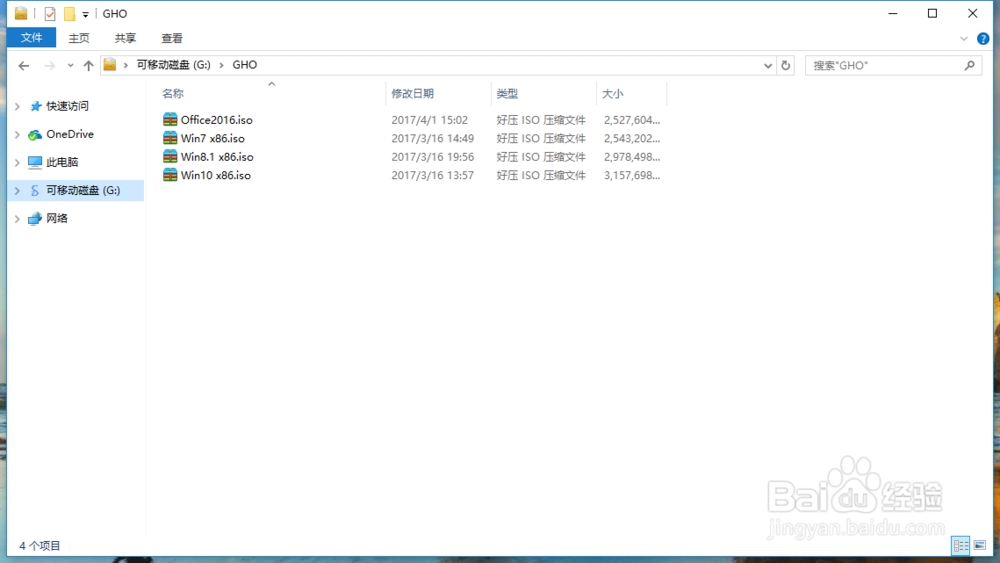Click the size value 3,157,698...
The height and width of the screenshot is (563, 1000).
[632, 175]
